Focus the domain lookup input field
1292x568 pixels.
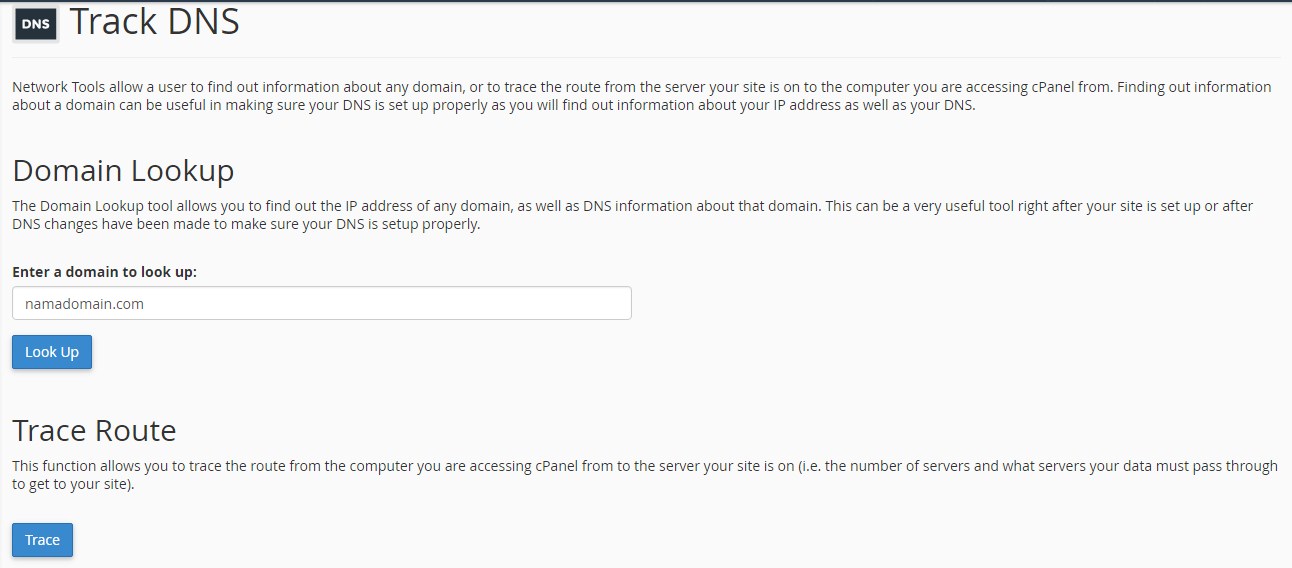tap(321, 304)
